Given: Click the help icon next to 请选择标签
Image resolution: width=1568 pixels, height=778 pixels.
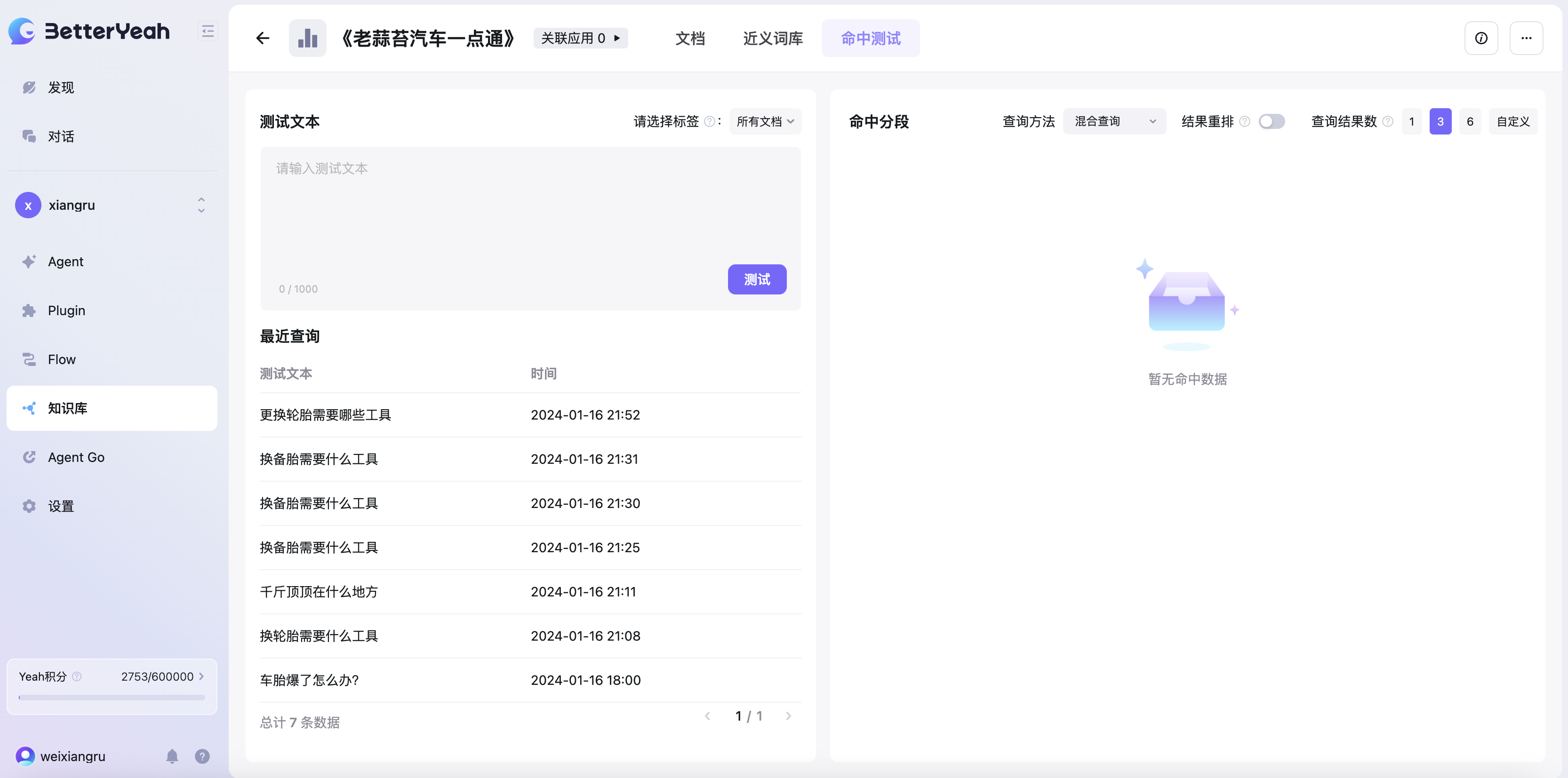Looking at the screenshot, I should 709,122.
